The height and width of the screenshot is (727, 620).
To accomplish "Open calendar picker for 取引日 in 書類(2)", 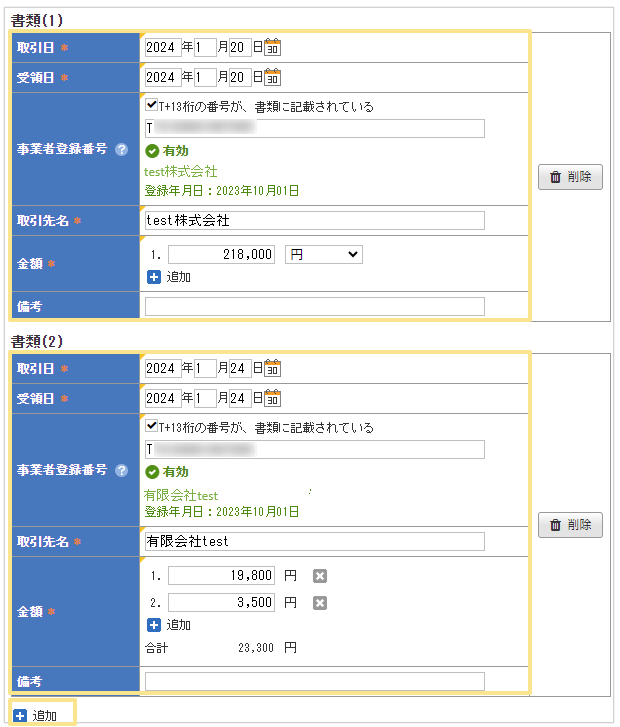I will pos(273,369).
